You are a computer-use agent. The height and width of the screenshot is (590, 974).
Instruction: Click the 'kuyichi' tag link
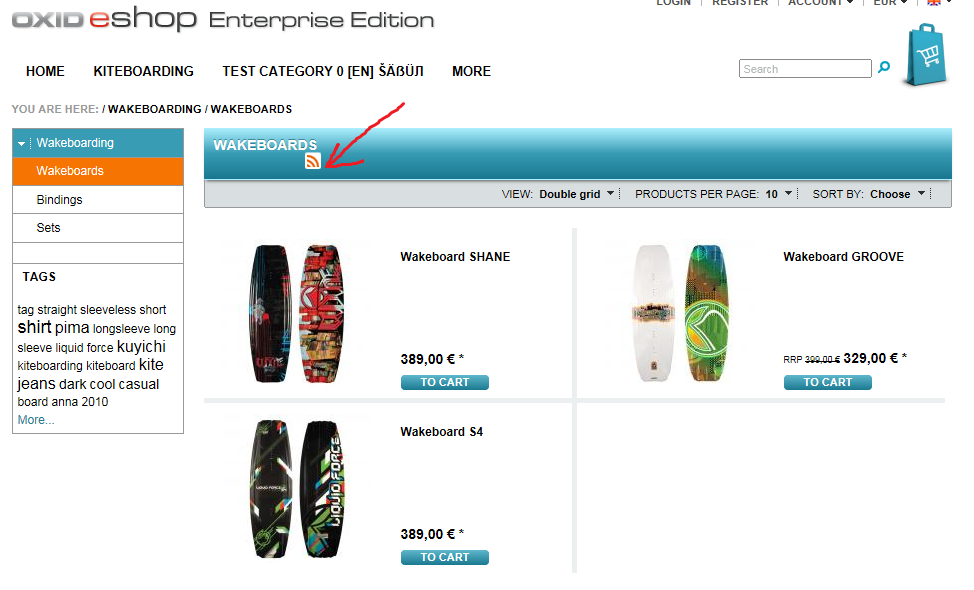click(x=141, y=347)
